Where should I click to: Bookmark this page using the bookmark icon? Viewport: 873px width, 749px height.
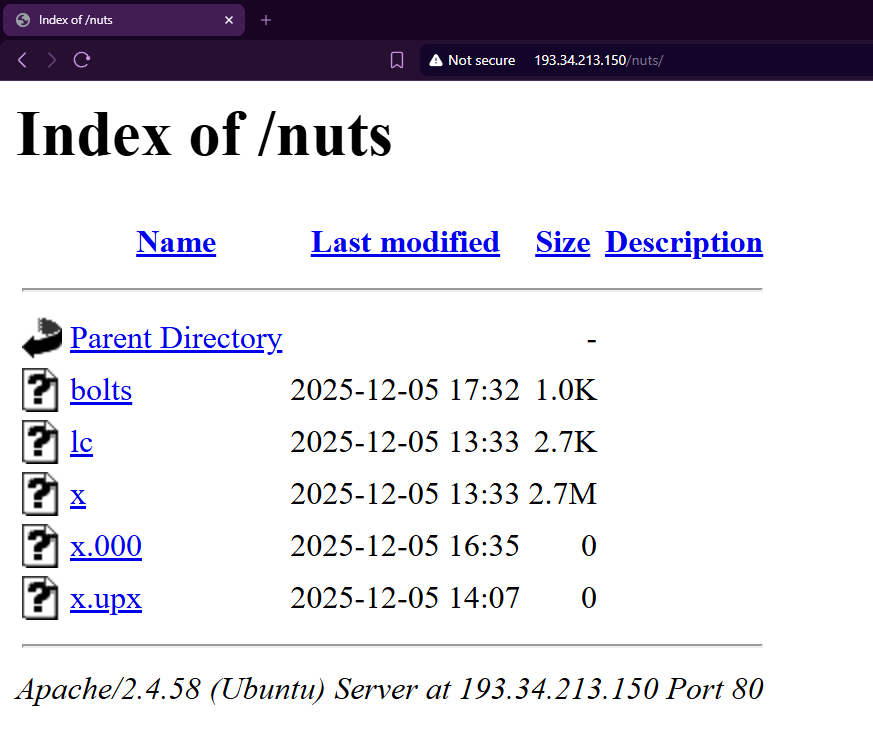click(396, 60)
